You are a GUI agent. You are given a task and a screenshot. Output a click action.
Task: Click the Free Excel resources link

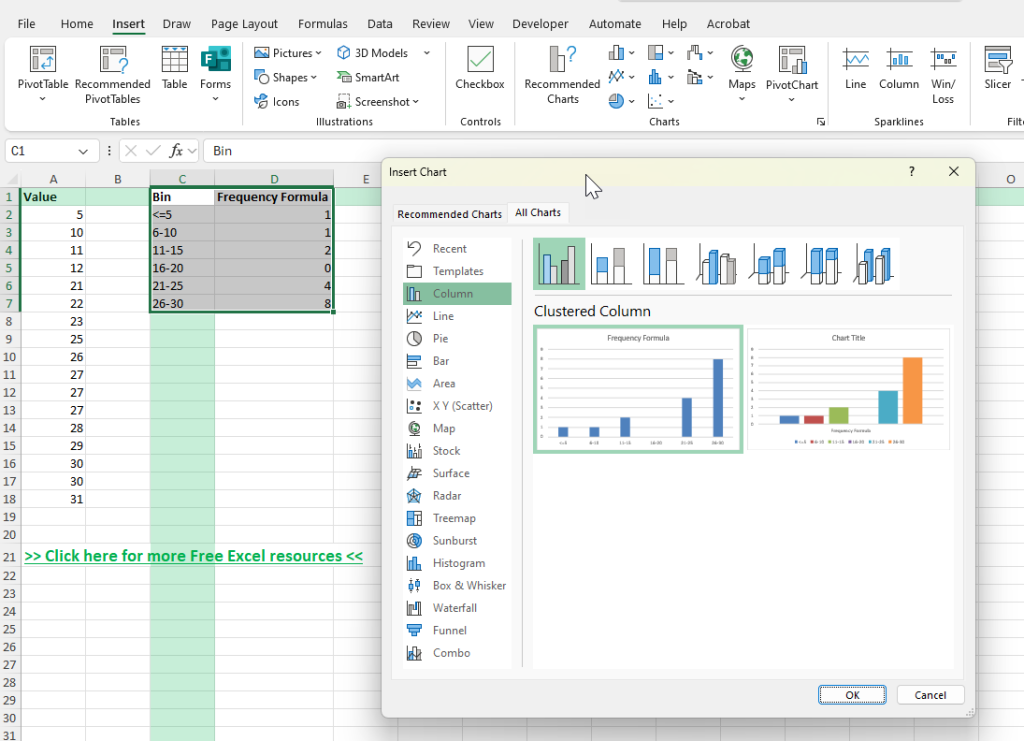coord(192,555)
